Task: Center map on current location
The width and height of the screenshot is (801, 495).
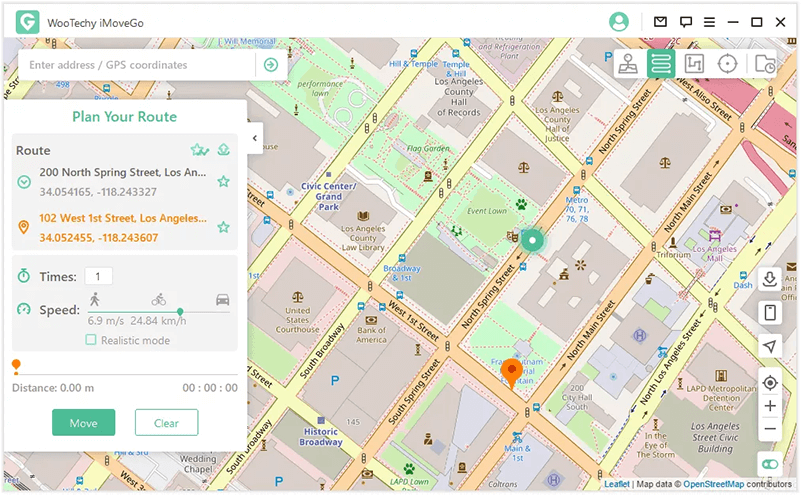Action: point(769,382)
